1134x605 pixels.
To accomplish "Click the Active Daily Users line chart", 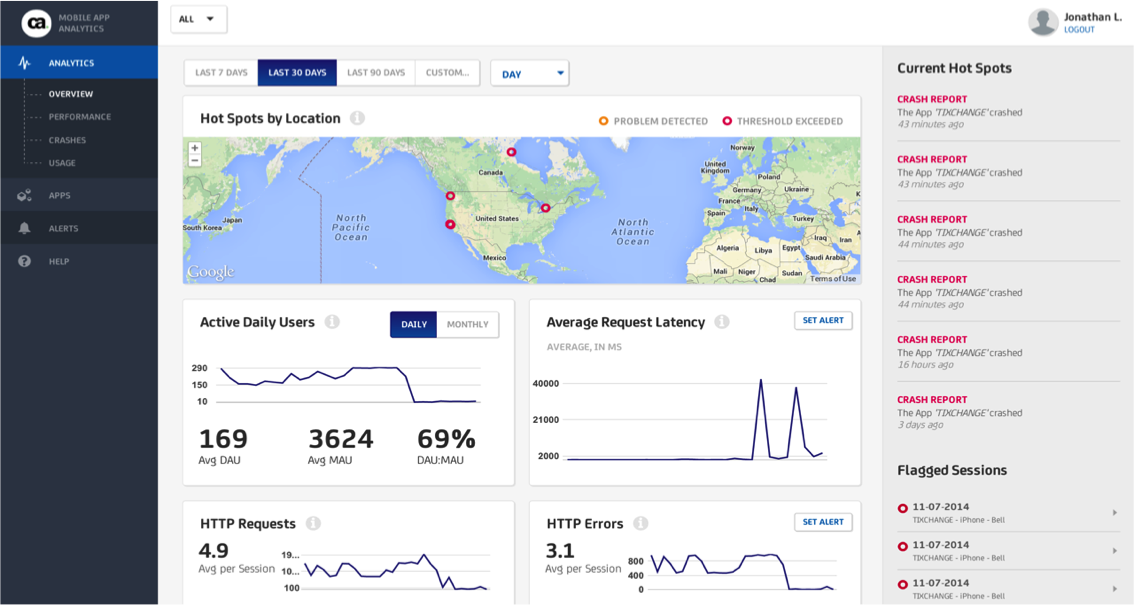I will pyautogui.click(x=348, y=385).
